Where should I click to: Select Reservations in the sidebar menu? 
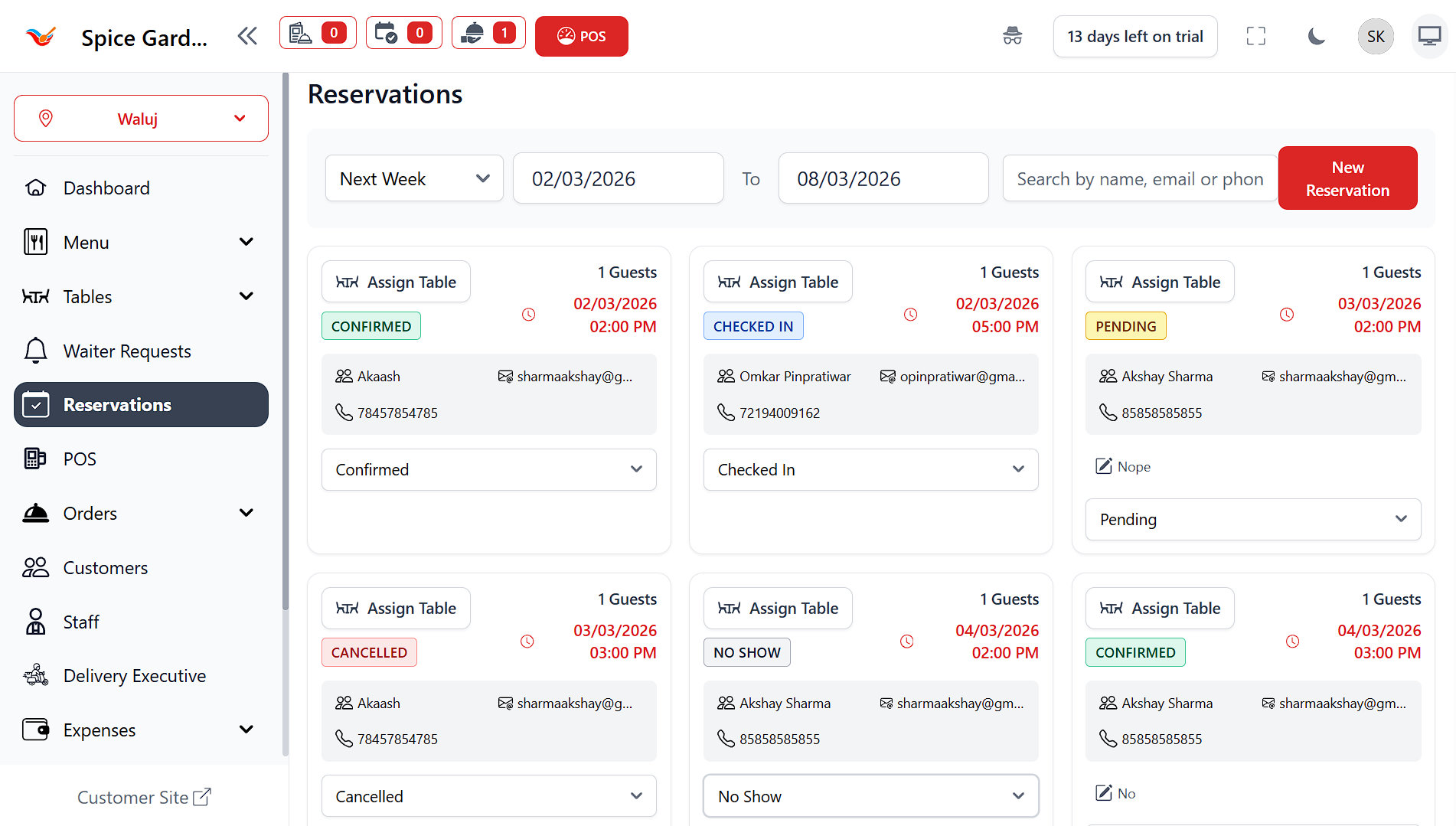point(117,404)
